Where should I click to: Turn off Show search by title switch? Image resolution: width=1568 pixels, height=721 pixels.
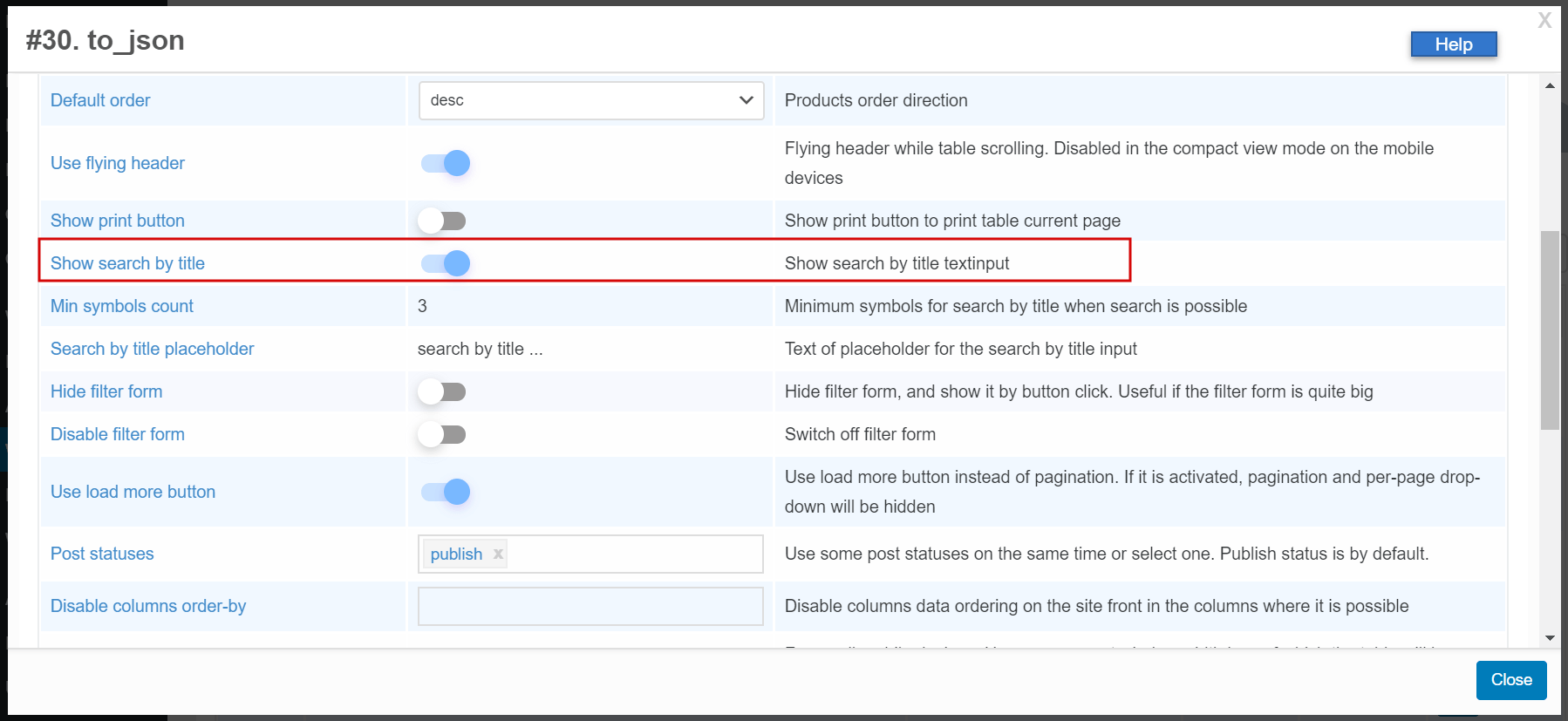tap(445, 263)
